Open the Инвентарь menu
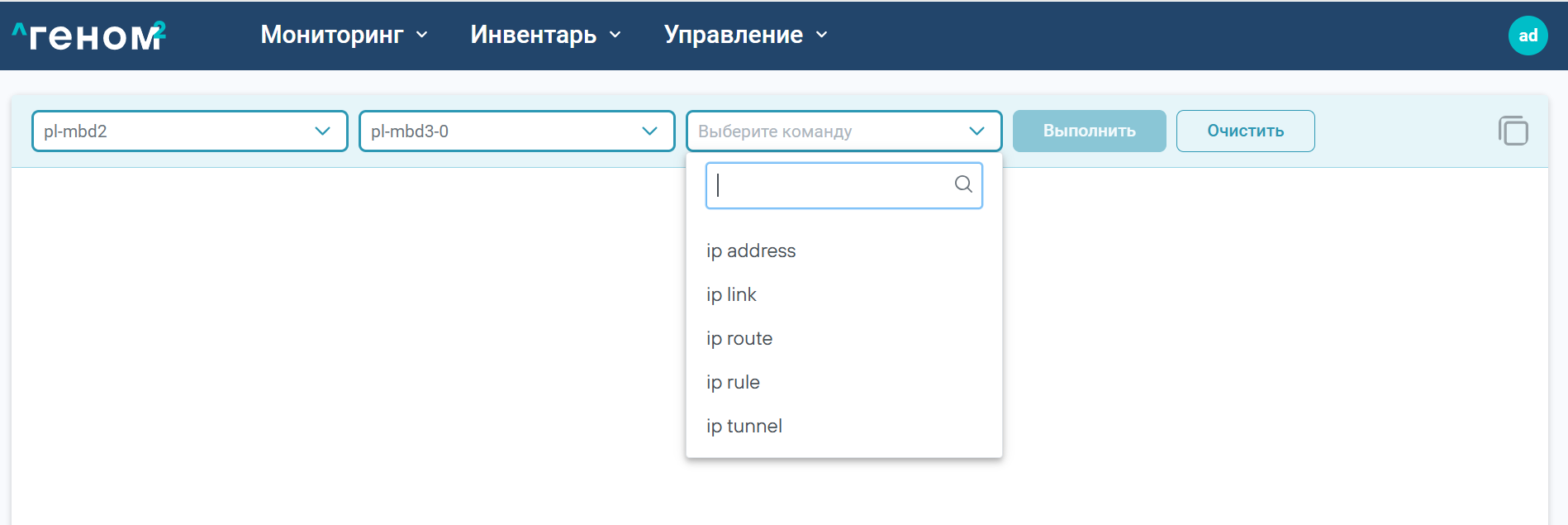Viewport: 1568px width, 525px height. (x=533, y=35)
